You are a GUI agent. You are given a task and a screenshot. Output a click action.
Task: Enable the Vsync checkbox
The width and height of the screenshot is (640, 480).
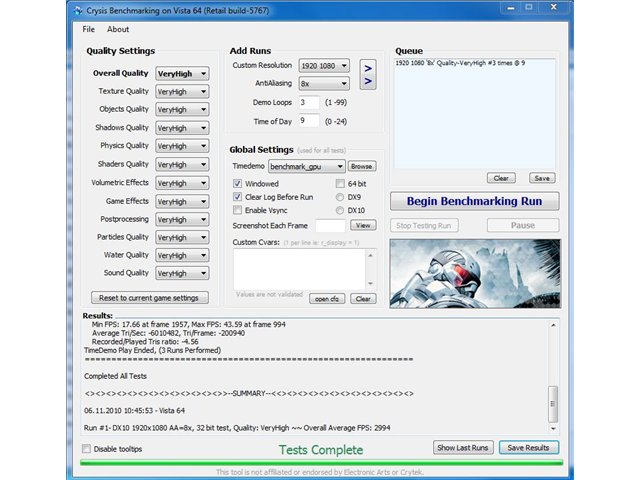237,210
